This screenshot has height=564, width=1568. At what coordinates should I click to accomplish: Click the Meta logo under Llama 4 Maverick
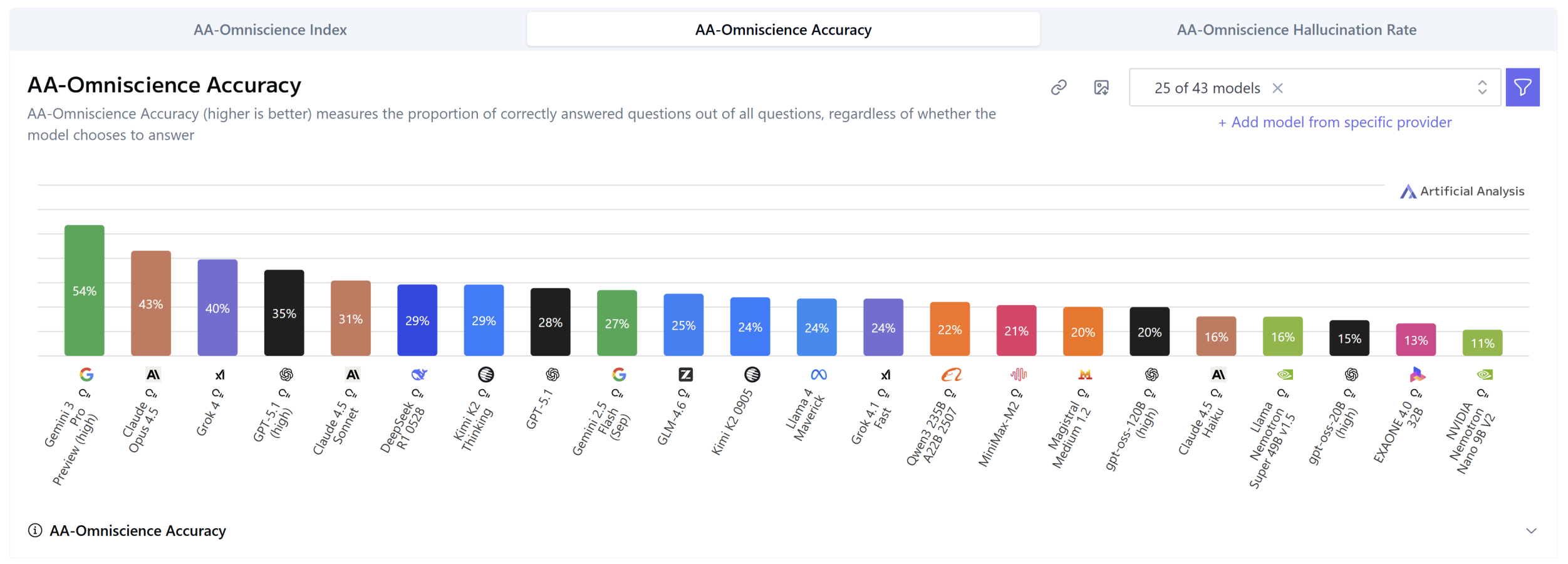pyautogui.click(x=819, y=375)
